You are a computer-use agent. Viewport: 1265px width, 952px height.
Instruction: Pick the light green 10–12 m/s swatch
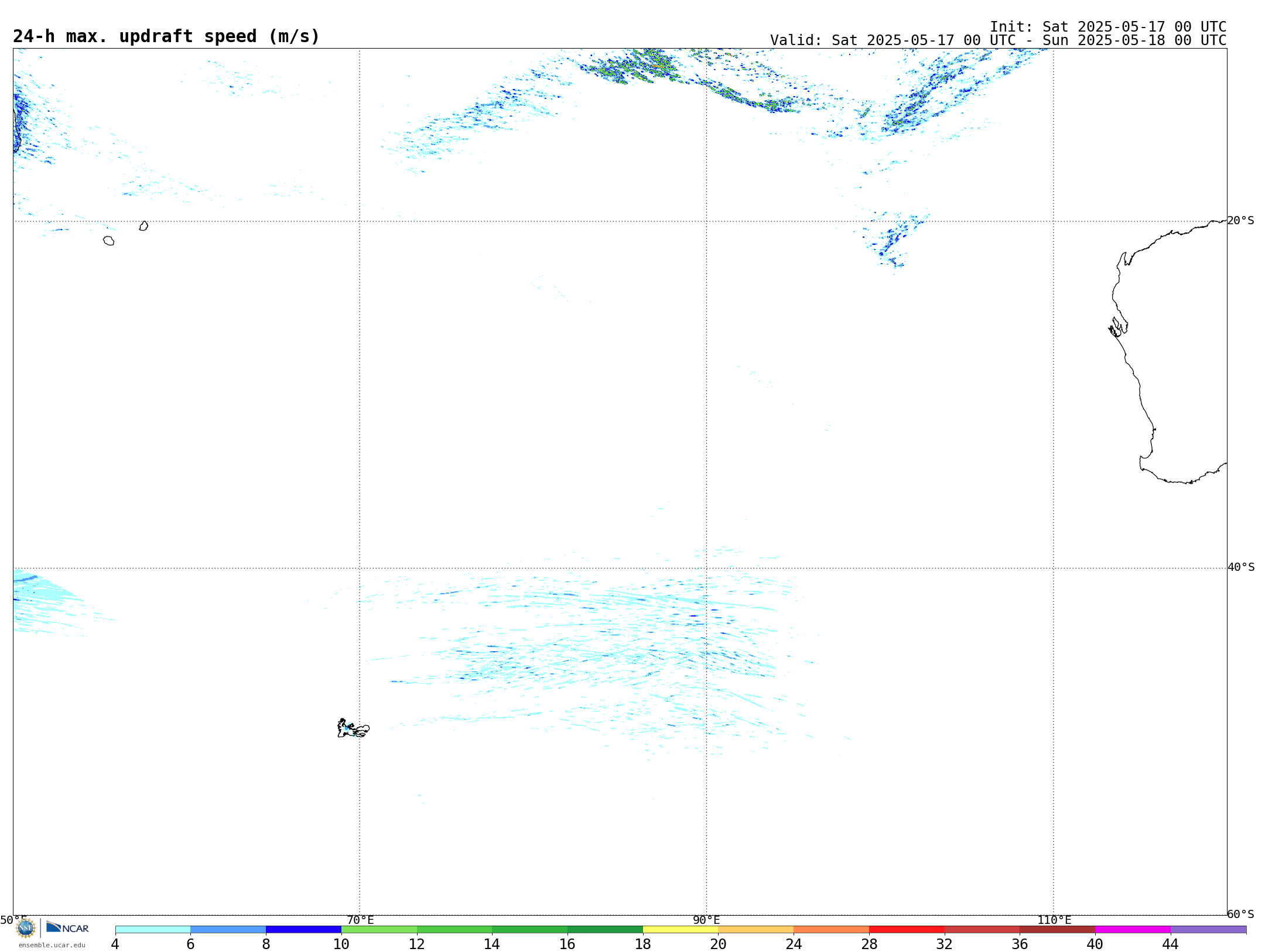pos(379,929)
